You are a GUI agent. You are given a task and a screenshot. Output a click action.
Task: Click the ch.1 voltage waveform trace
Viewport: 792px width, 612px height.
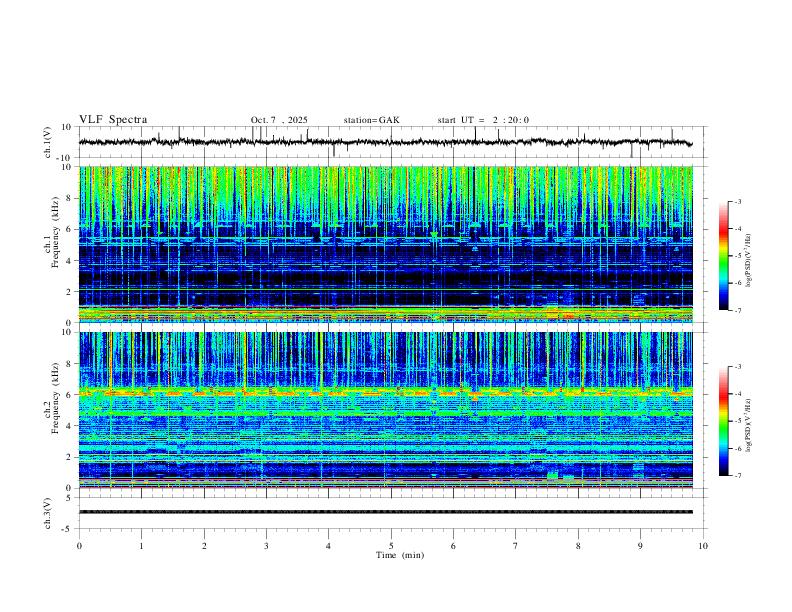pos(386,142)
